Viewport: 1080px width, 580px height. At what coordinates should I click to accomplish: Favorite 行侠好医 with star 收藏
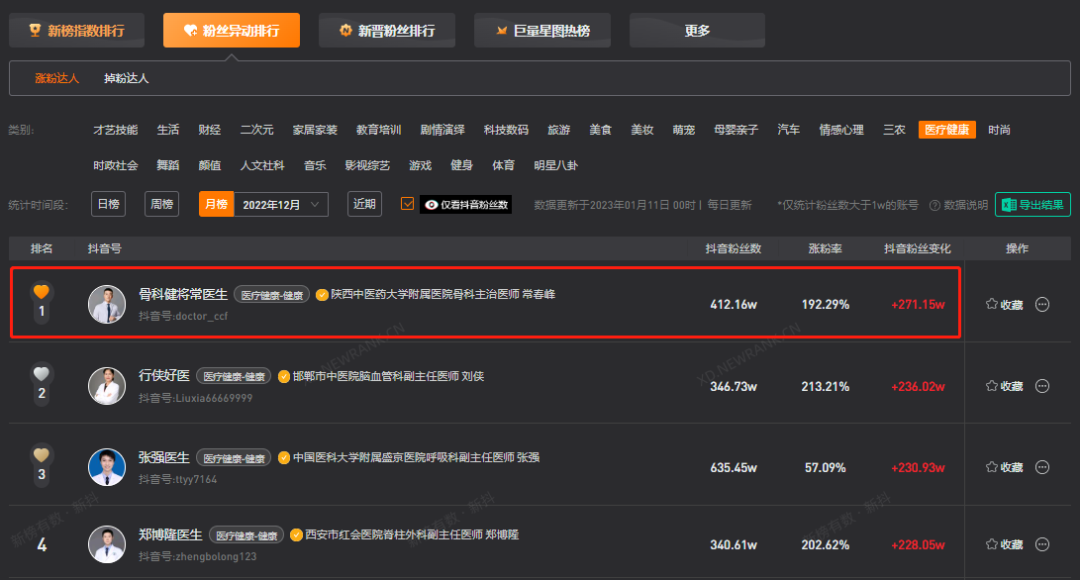(x=1004, y=386)
